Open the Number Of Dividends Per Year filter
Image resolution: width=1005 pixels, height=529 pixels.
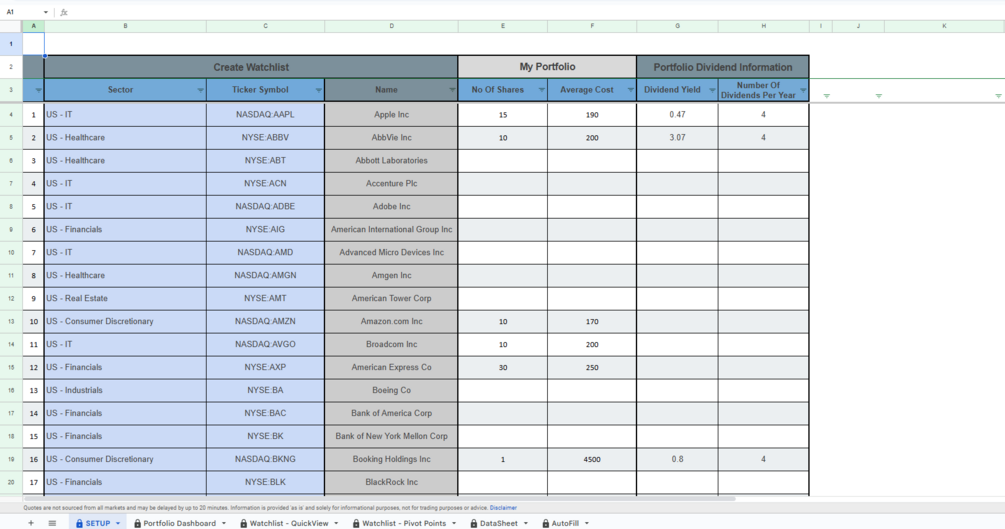point(803,90)
